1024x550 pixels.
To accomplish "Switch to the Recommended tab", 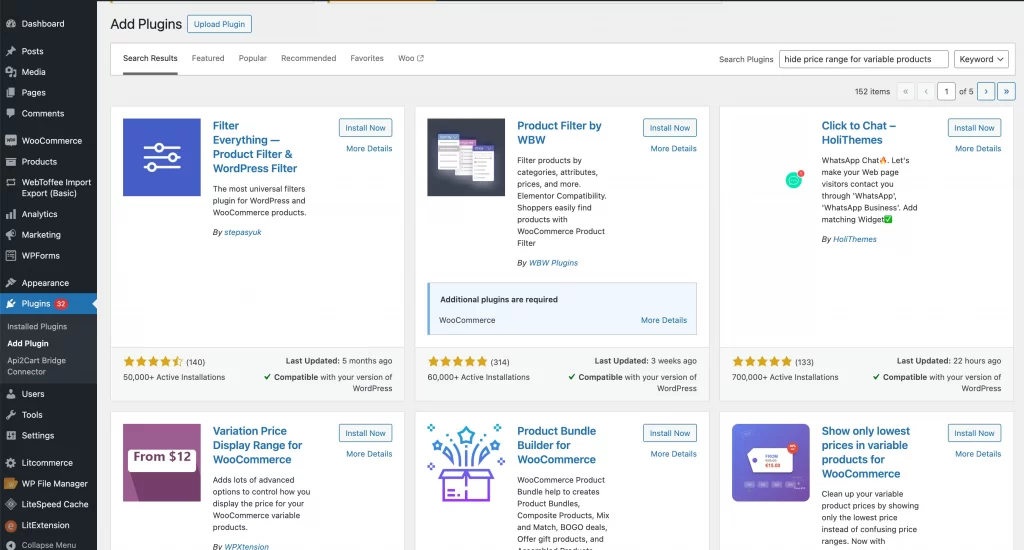I will point(308,58).
